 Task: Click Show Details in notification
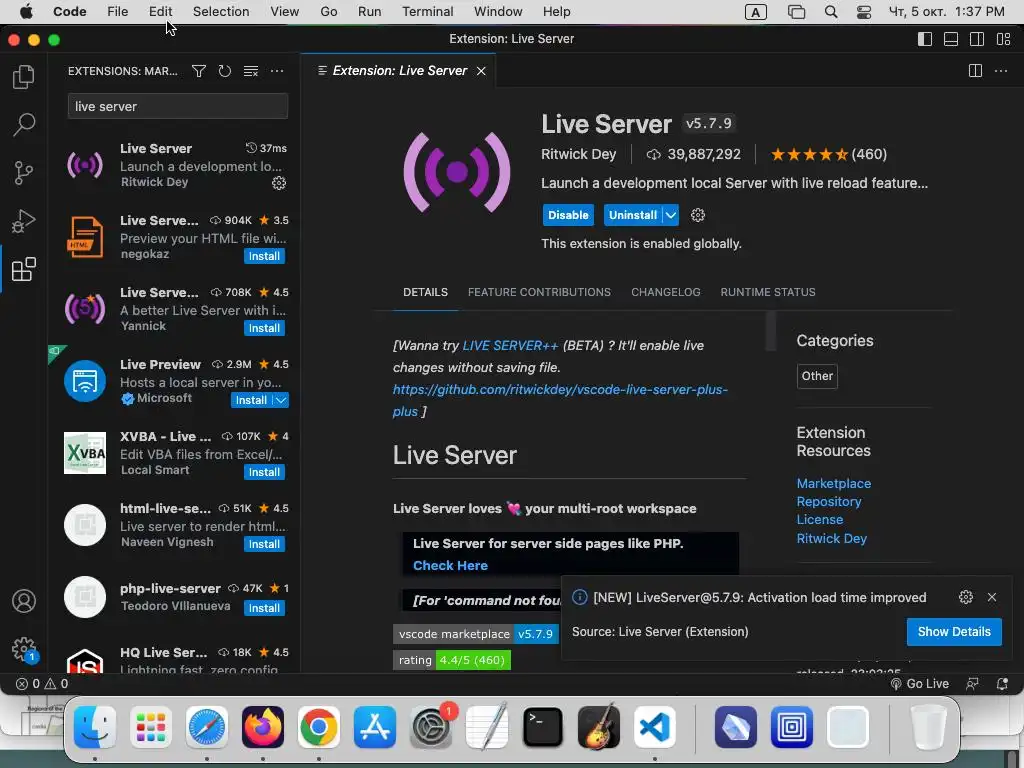coord(953,632)
